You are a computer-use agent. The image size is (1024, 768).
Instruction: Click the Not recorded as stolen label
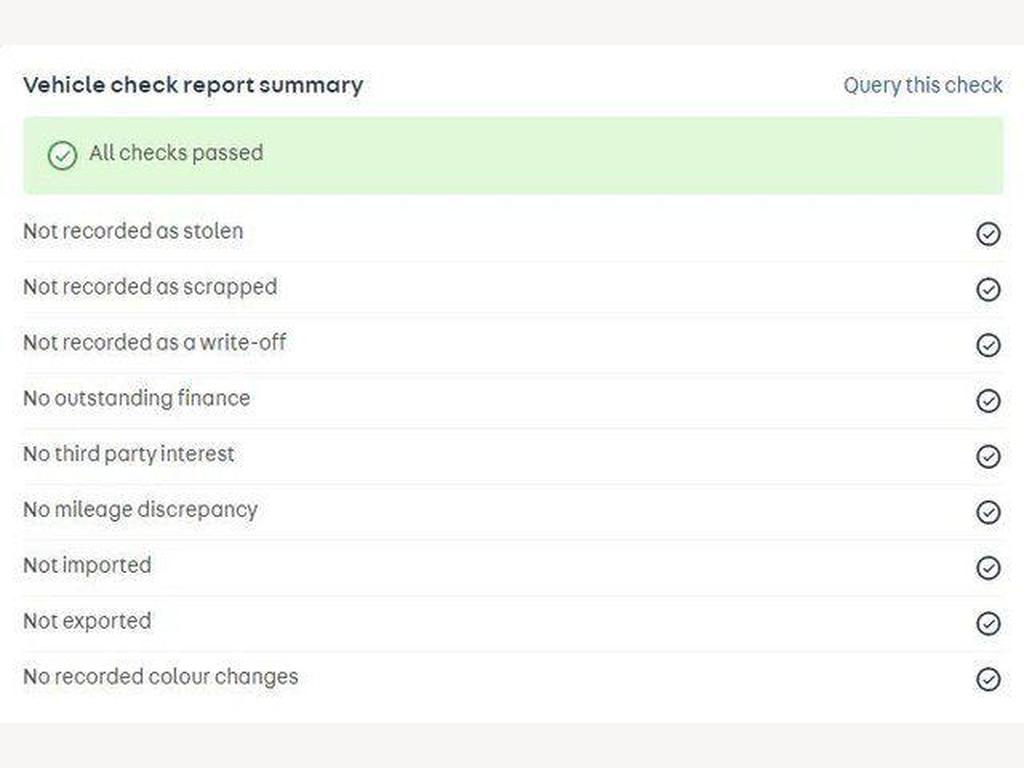tap(133, 231)
